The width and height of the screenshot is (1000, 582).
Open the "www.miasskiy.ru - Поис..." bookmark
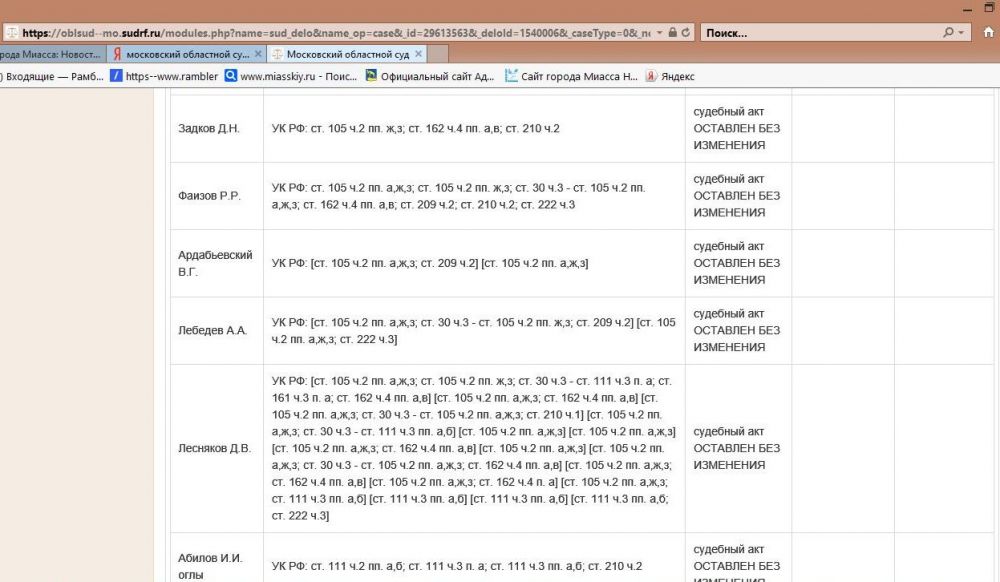tap(290, 76)
